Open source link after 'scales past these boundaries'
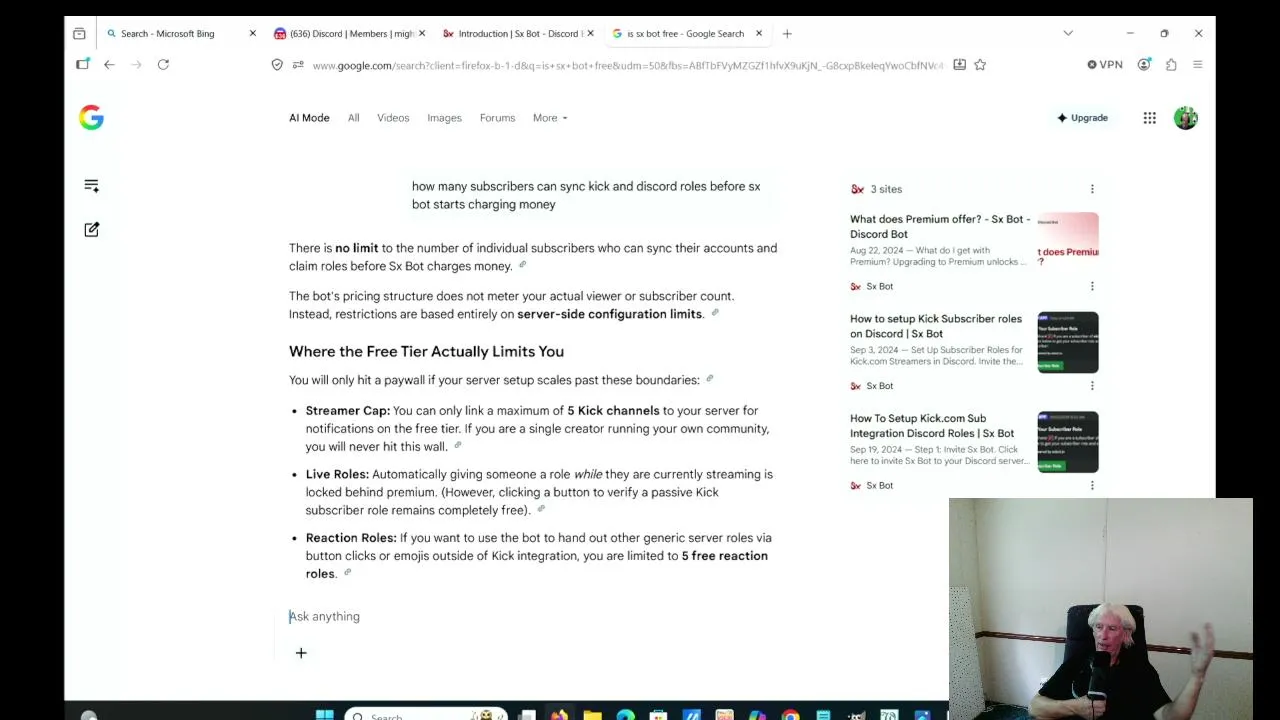The height and width of the screenshot is (720, 1280). click(x=709, y=380)
